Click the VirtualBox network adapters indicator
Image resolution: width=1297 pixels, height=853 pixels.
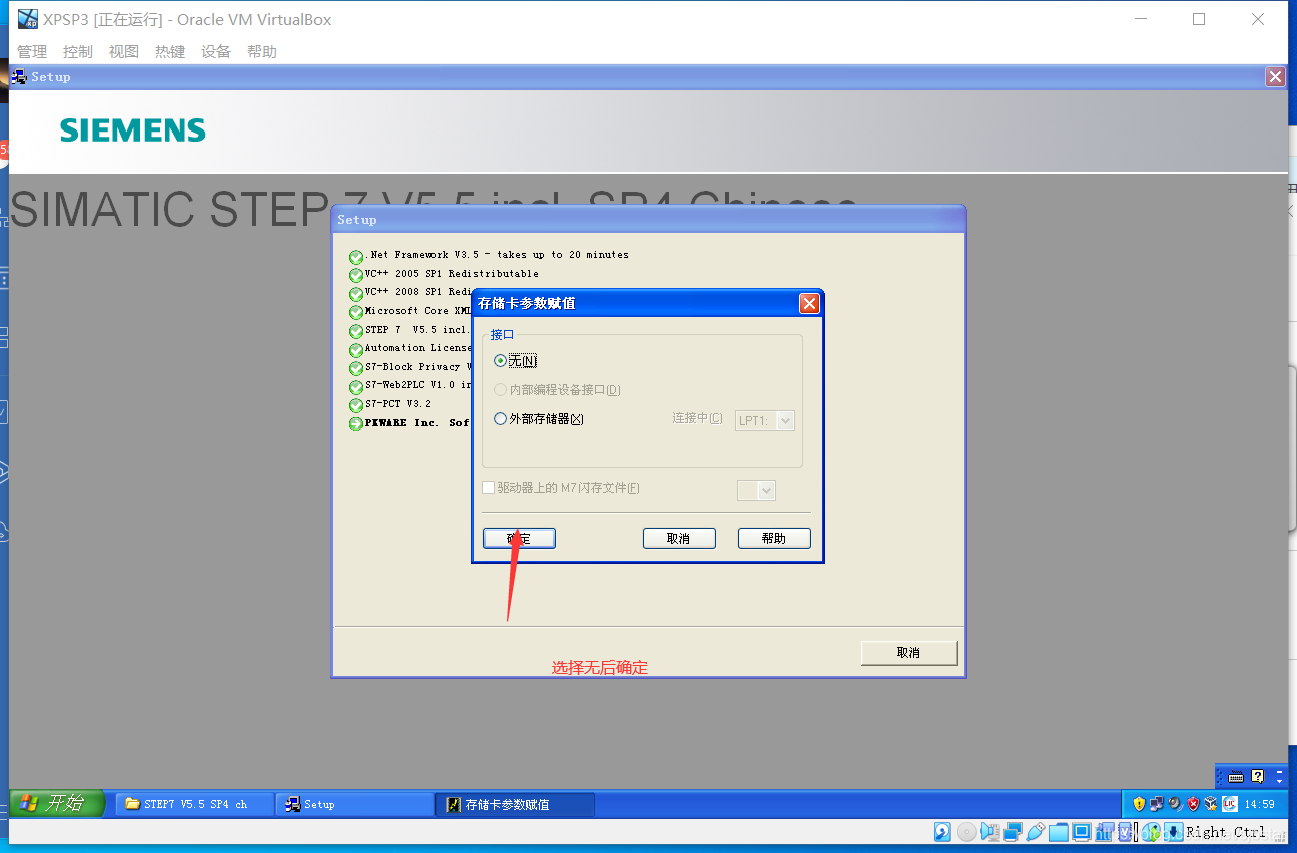(x=1013, y=832)
